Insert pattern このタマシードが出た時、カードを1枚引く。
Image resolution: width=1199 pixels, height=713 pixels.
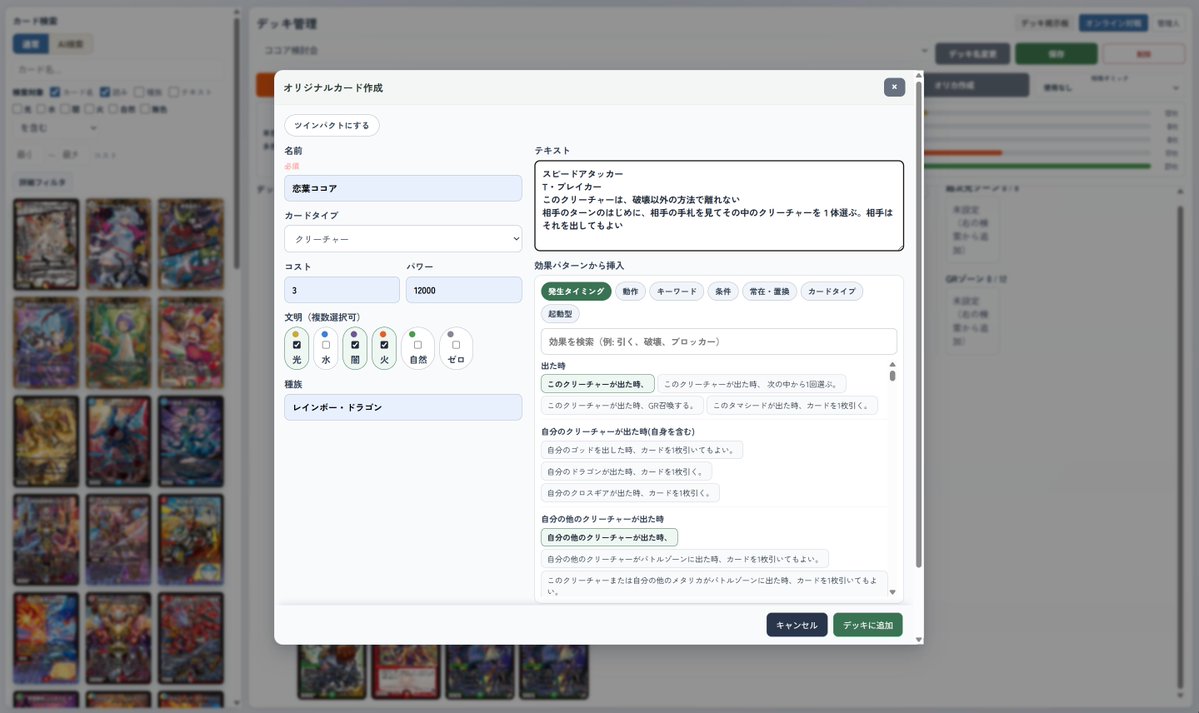(791, 405)
